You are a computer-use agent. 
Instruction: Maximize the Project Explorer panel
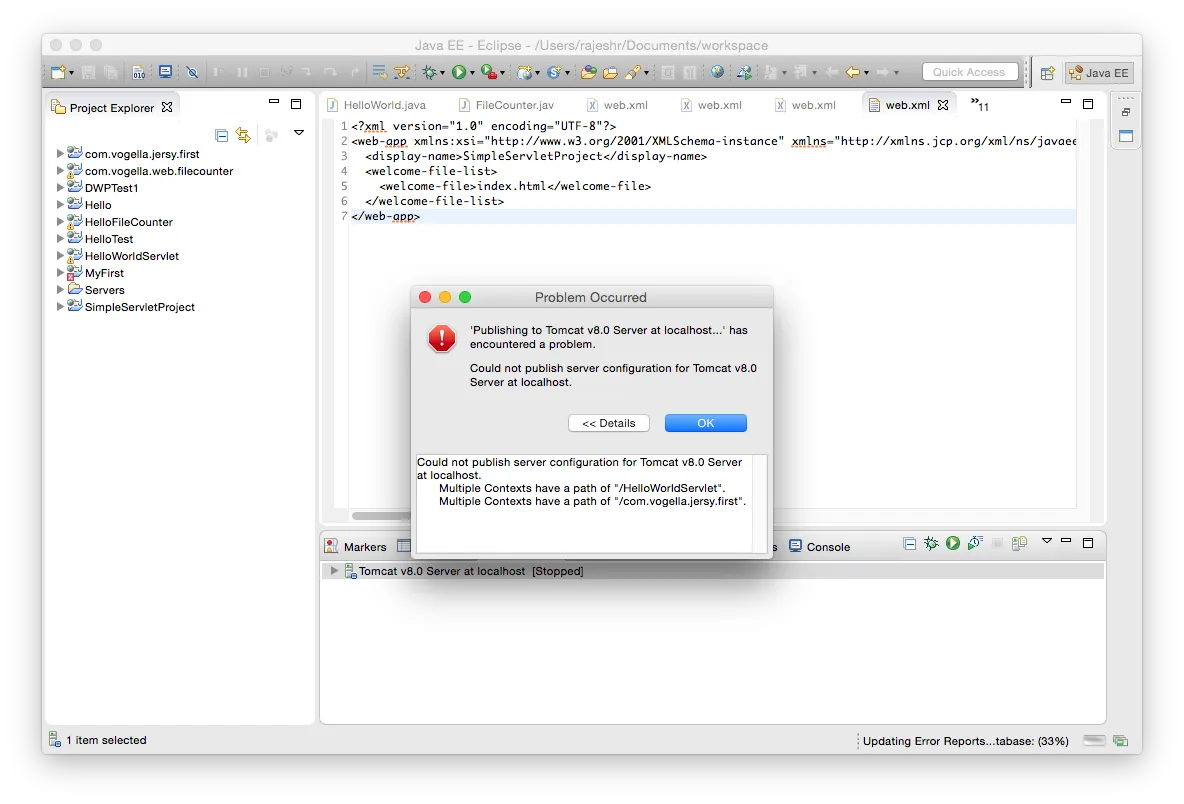tap(296, 104)
